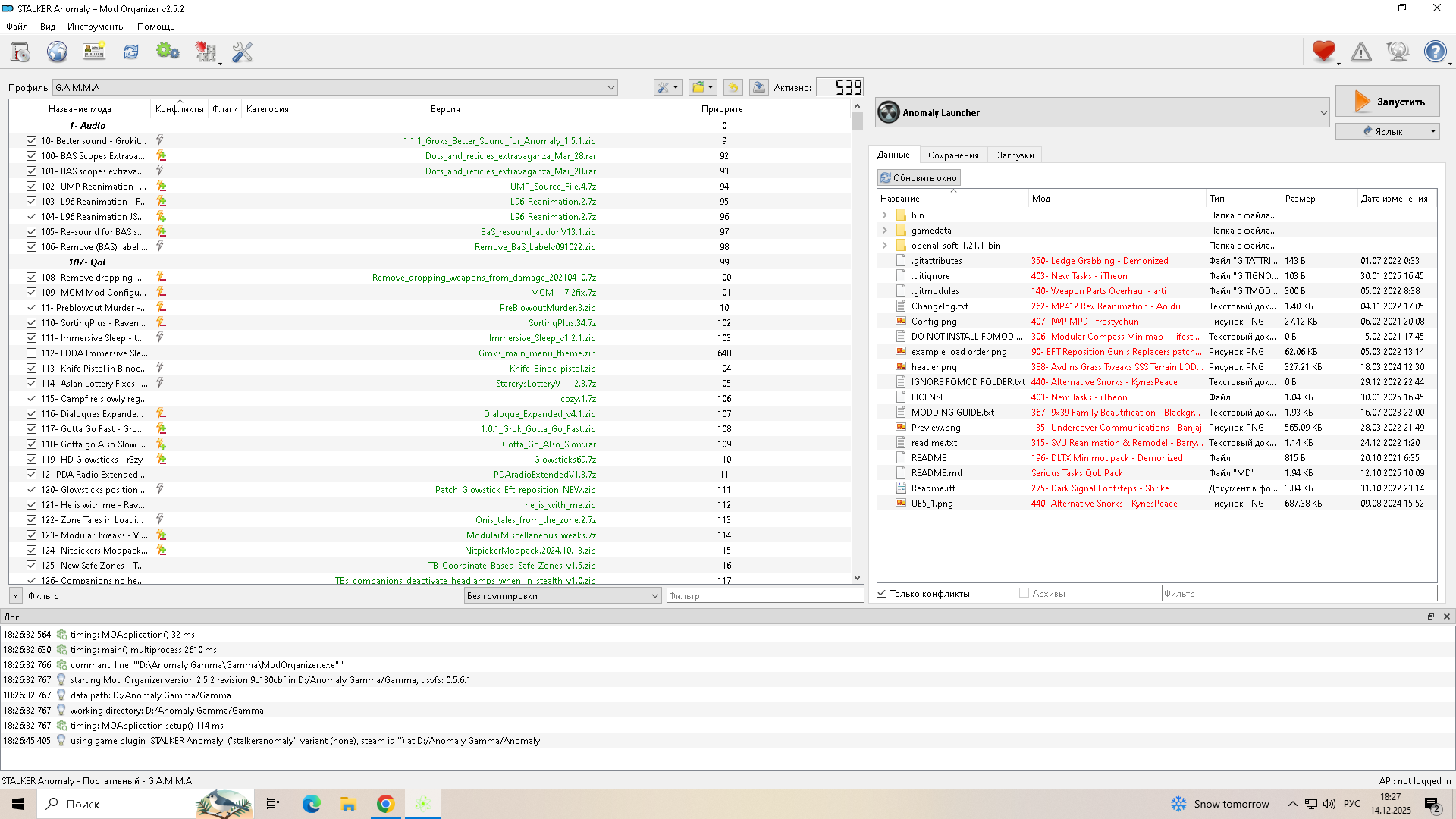This screenshot has width=1456, height=819.
Task: Open the Инструменты menu
Action: (x=96, y=26)
